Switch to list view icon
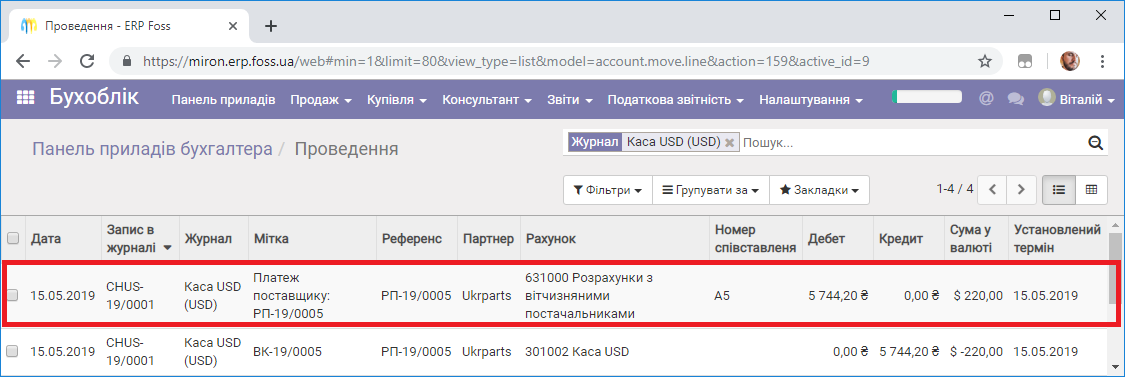 [1058, 190]
